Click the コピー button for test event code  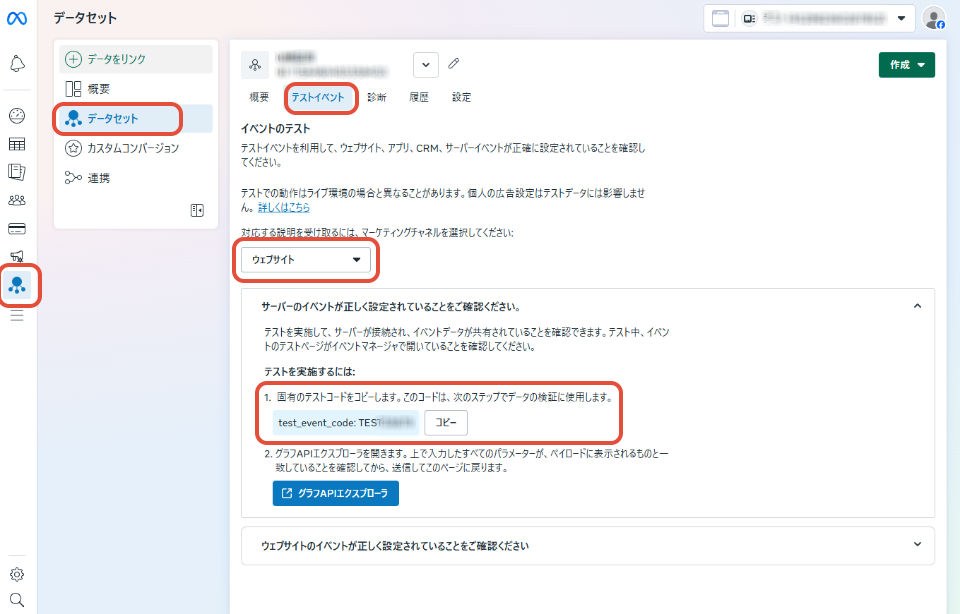[x=446, y=423]
